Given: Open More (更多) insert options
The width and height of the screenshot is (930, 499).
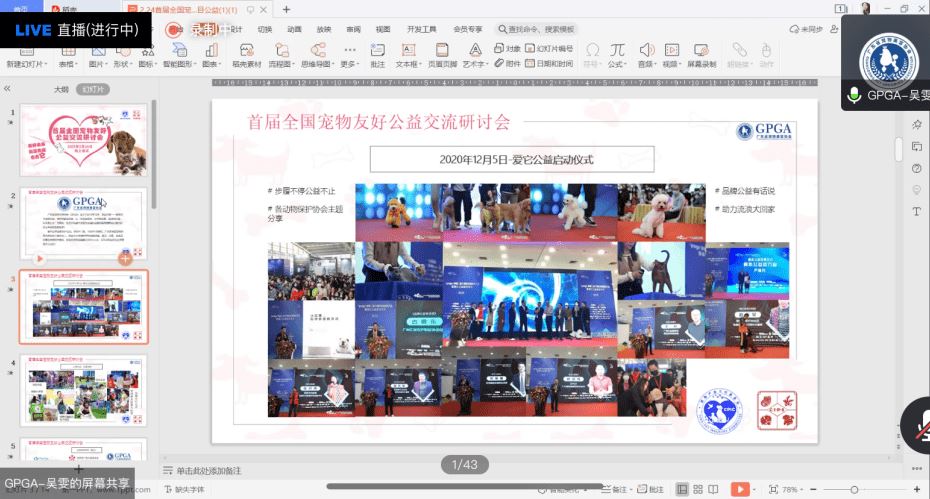Looking at the screenshot, I should coord(350,56).
